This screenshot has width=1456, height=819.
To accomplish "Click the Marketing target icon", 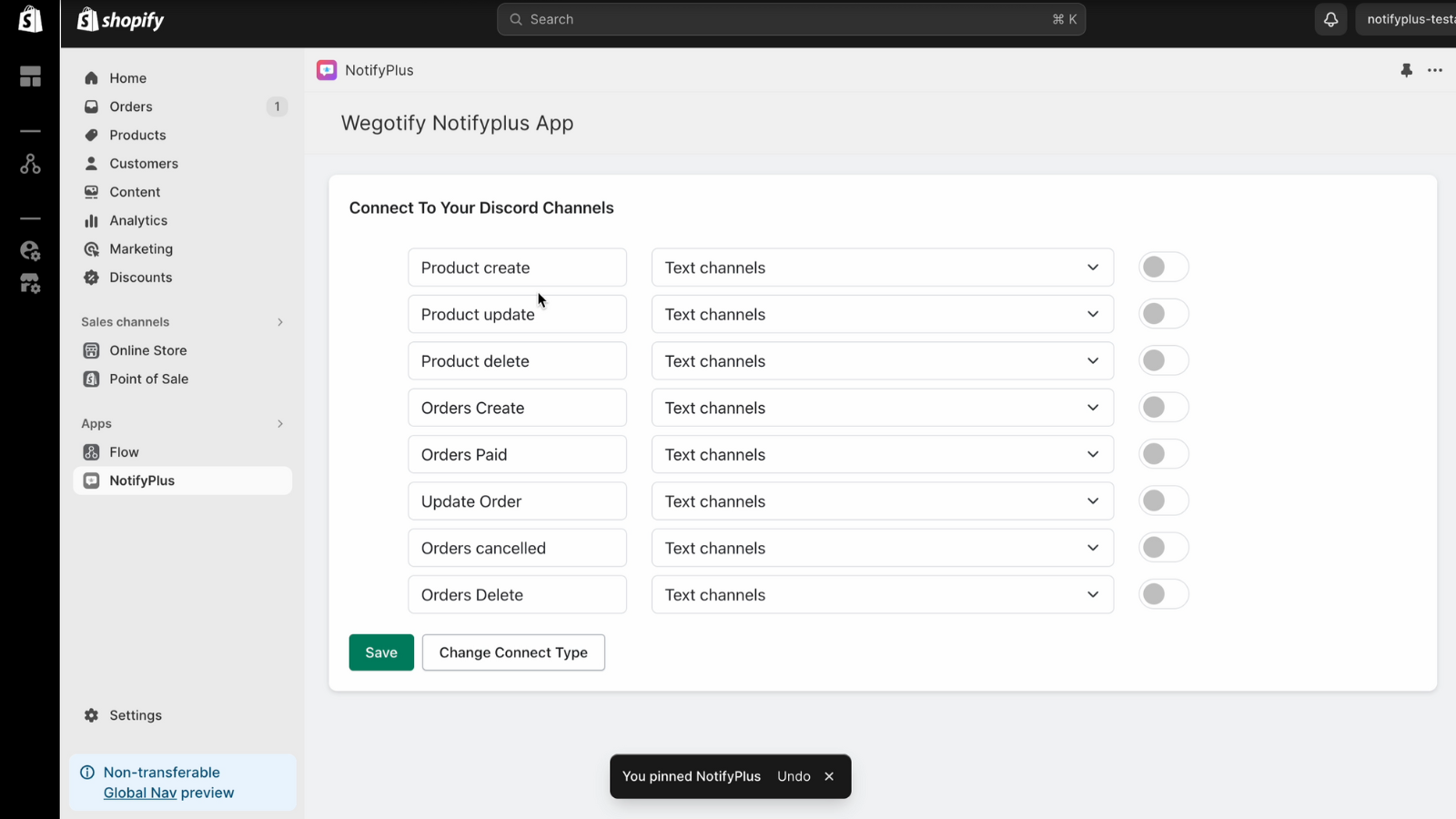I will pyautogui.click(x=91, y=248).
